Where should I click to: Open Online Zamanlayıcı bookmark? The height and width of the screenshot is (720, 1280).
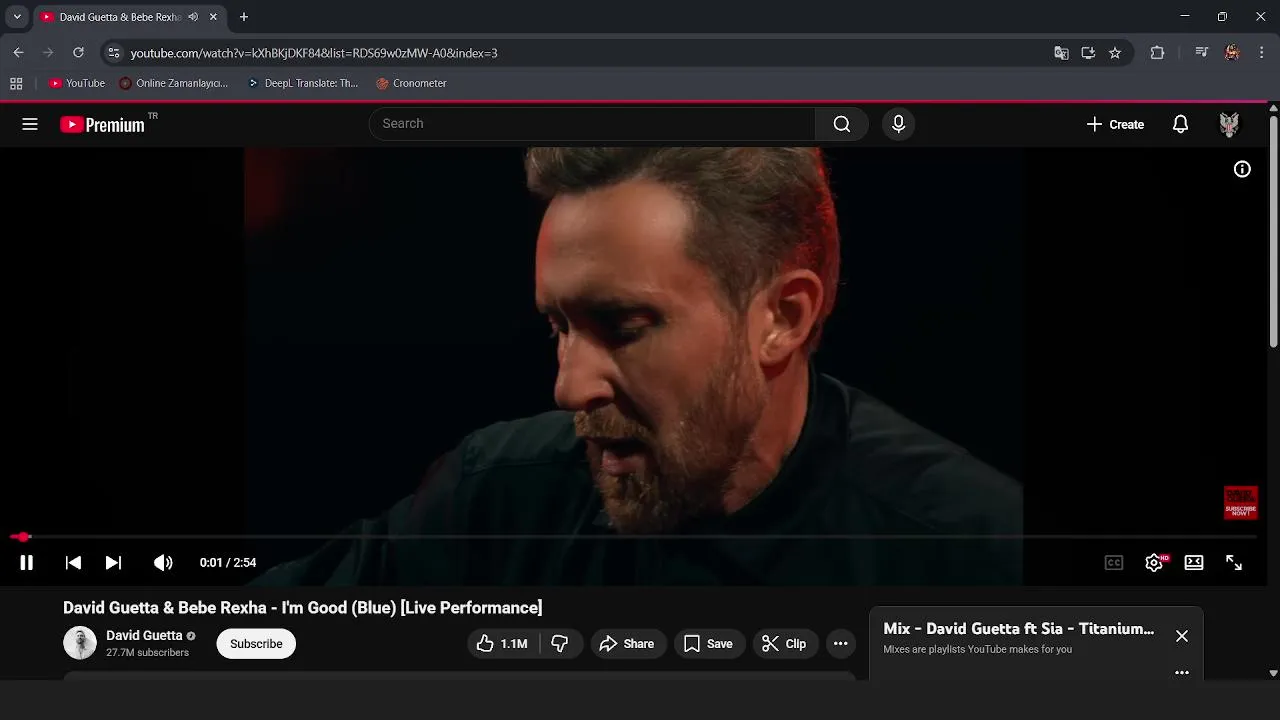pos(174,83)
